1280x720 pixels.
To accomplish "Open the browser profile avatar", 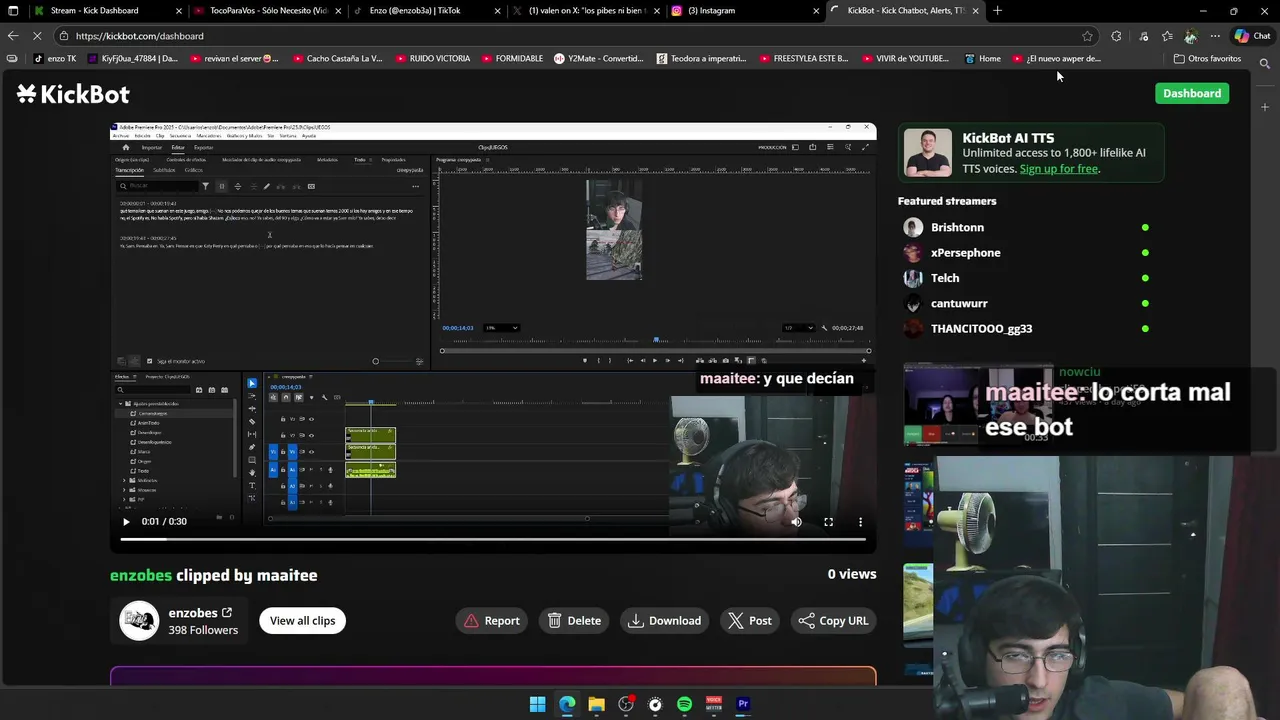I will pyautogui.click(x=1190, y=36).
